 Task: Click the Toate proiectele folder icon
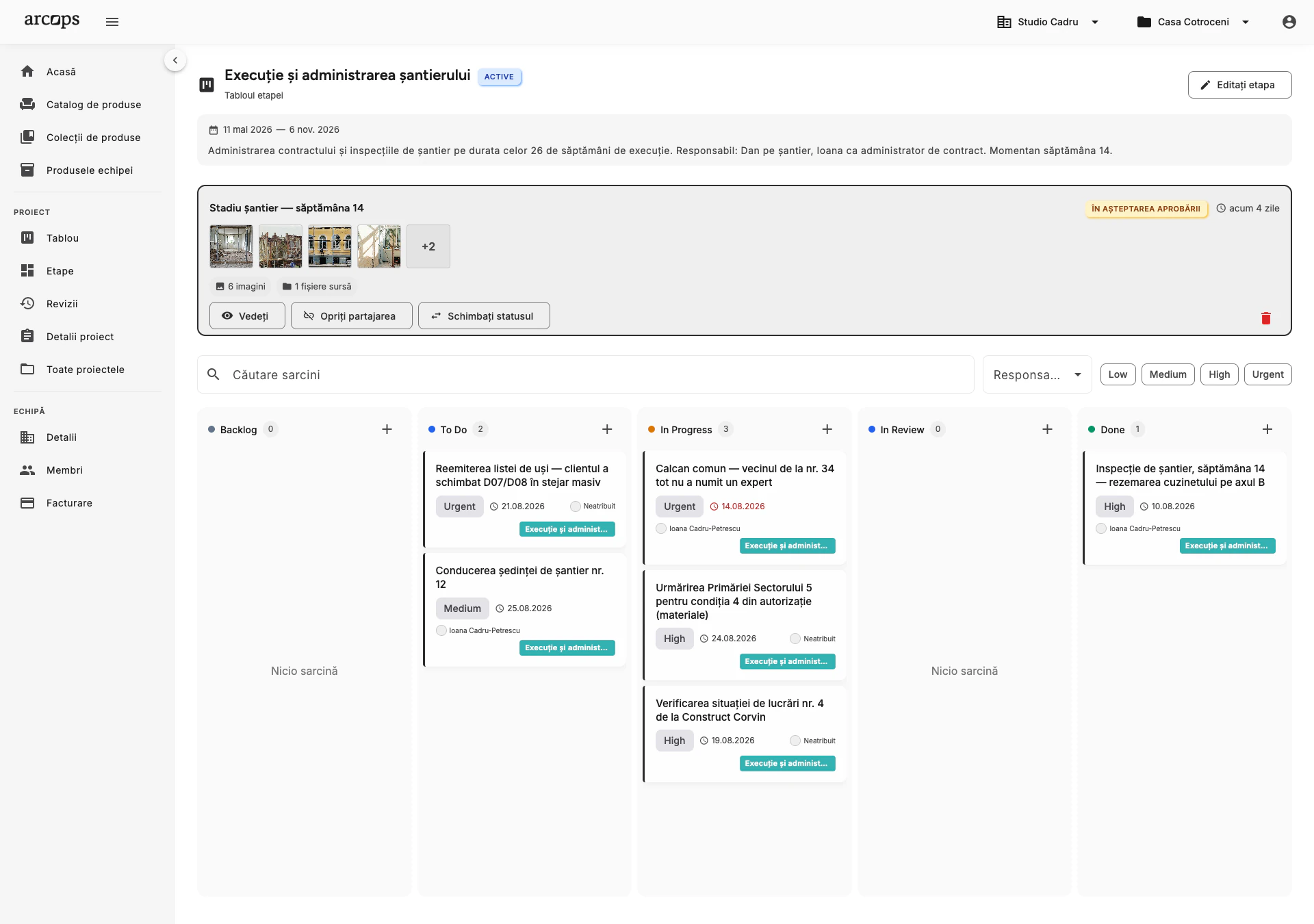27,369
